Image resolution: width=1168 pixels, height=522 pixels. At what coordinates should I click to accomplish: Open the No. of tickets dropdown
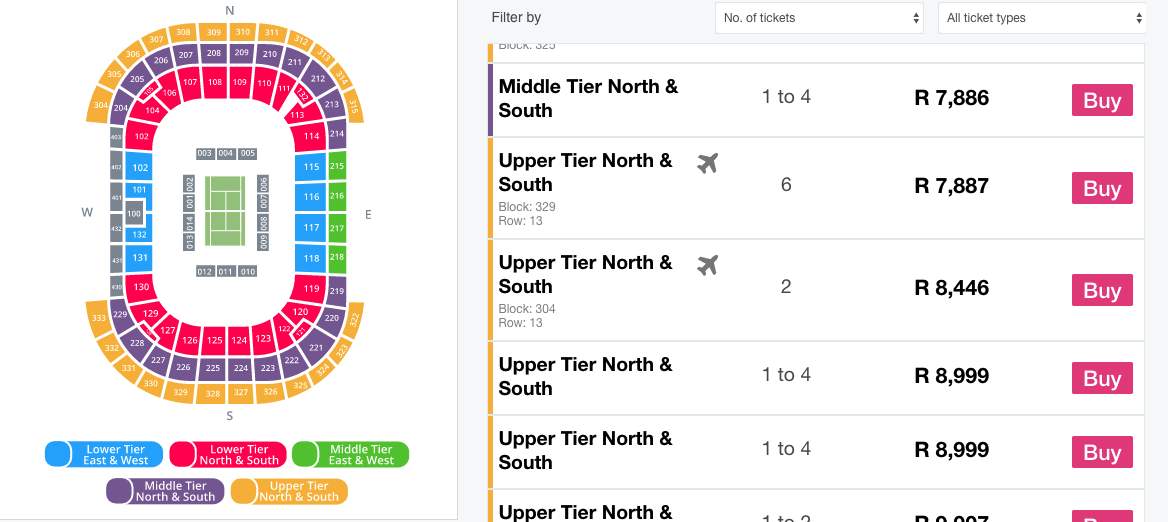point(819,18)
